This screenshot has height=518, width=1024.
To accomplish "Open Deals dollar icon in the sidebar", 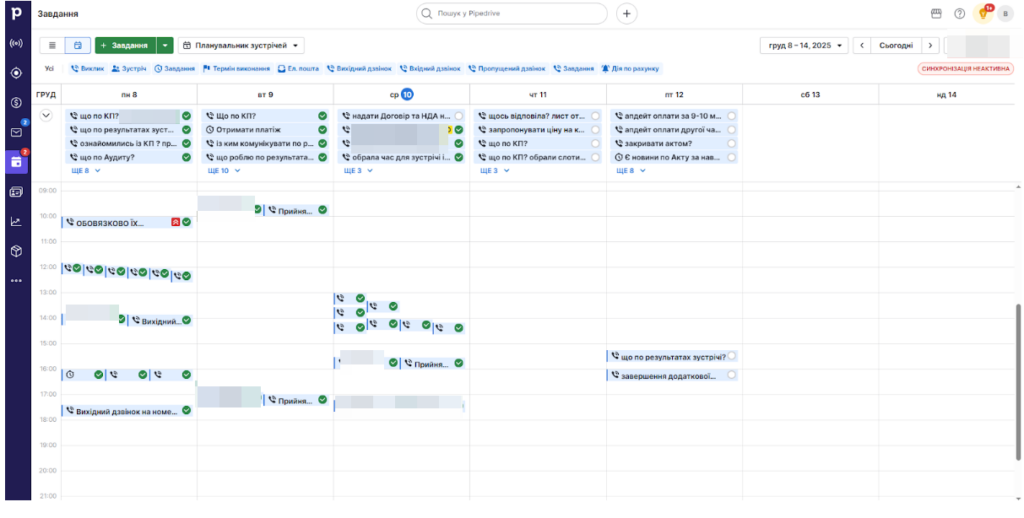I will (17, 103).
